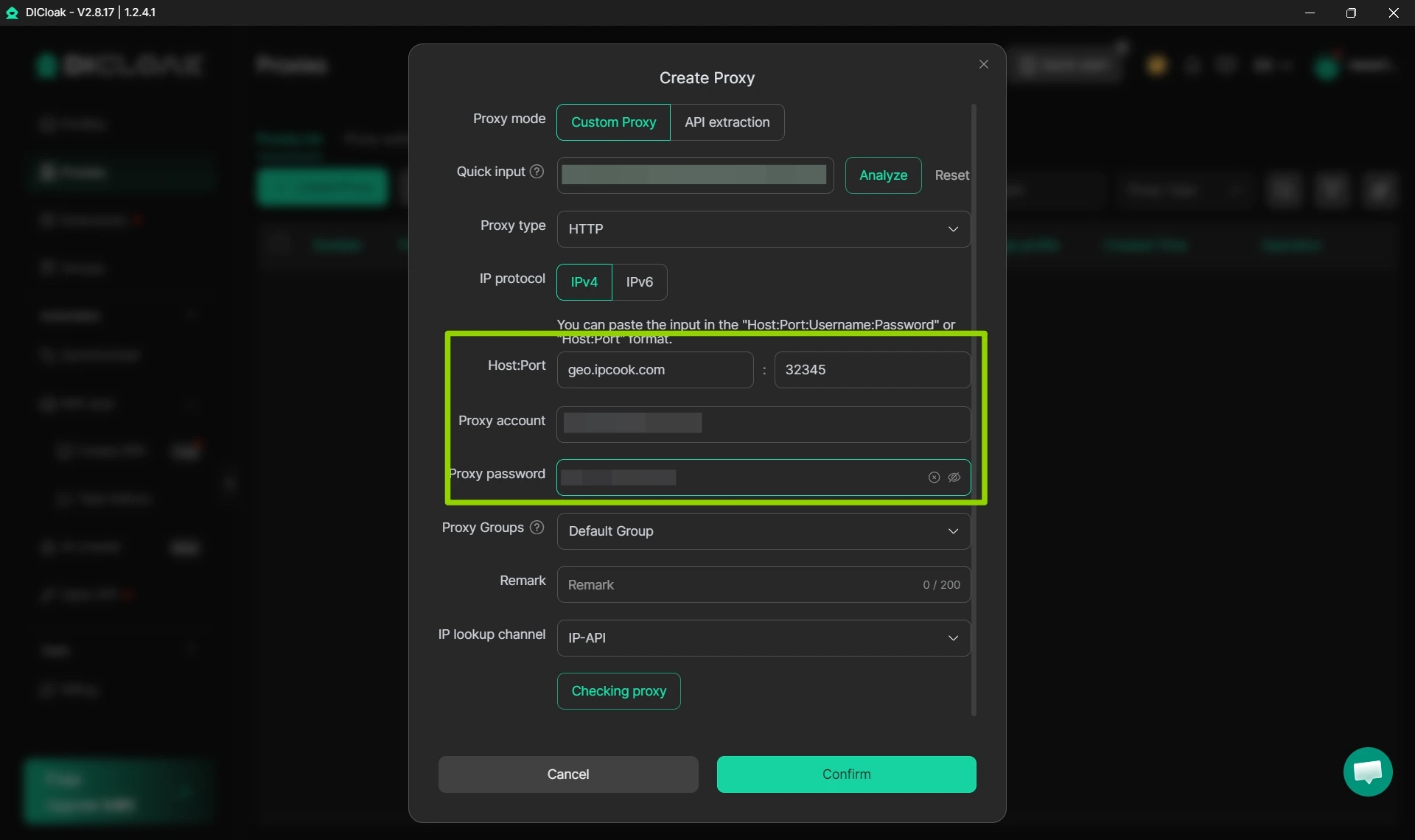Click the yellow gift icon in the header
This screenshot has width=1415, height=840.
[1157, 65]
